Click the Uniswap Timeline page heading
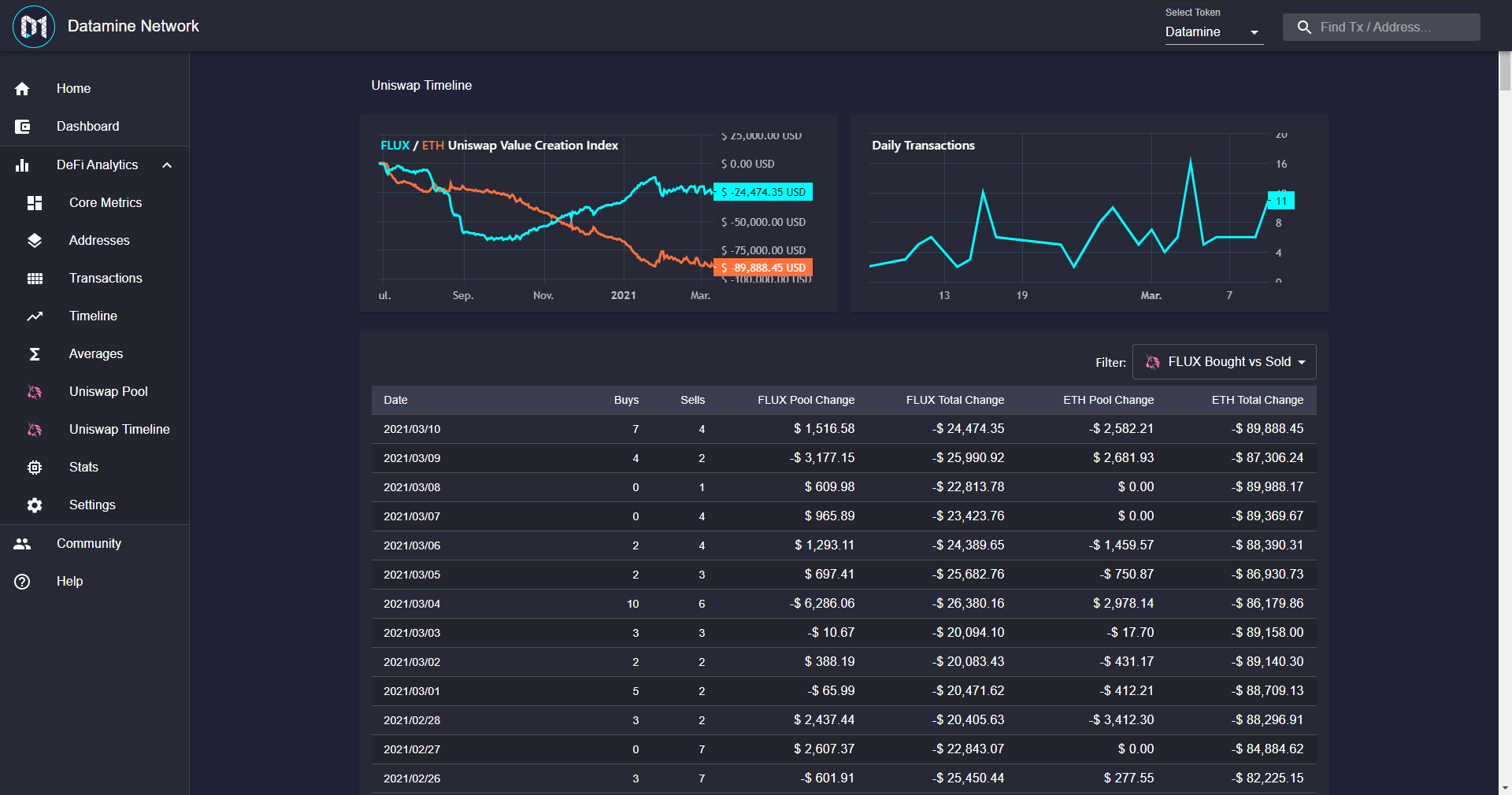 tap(421, 86)
